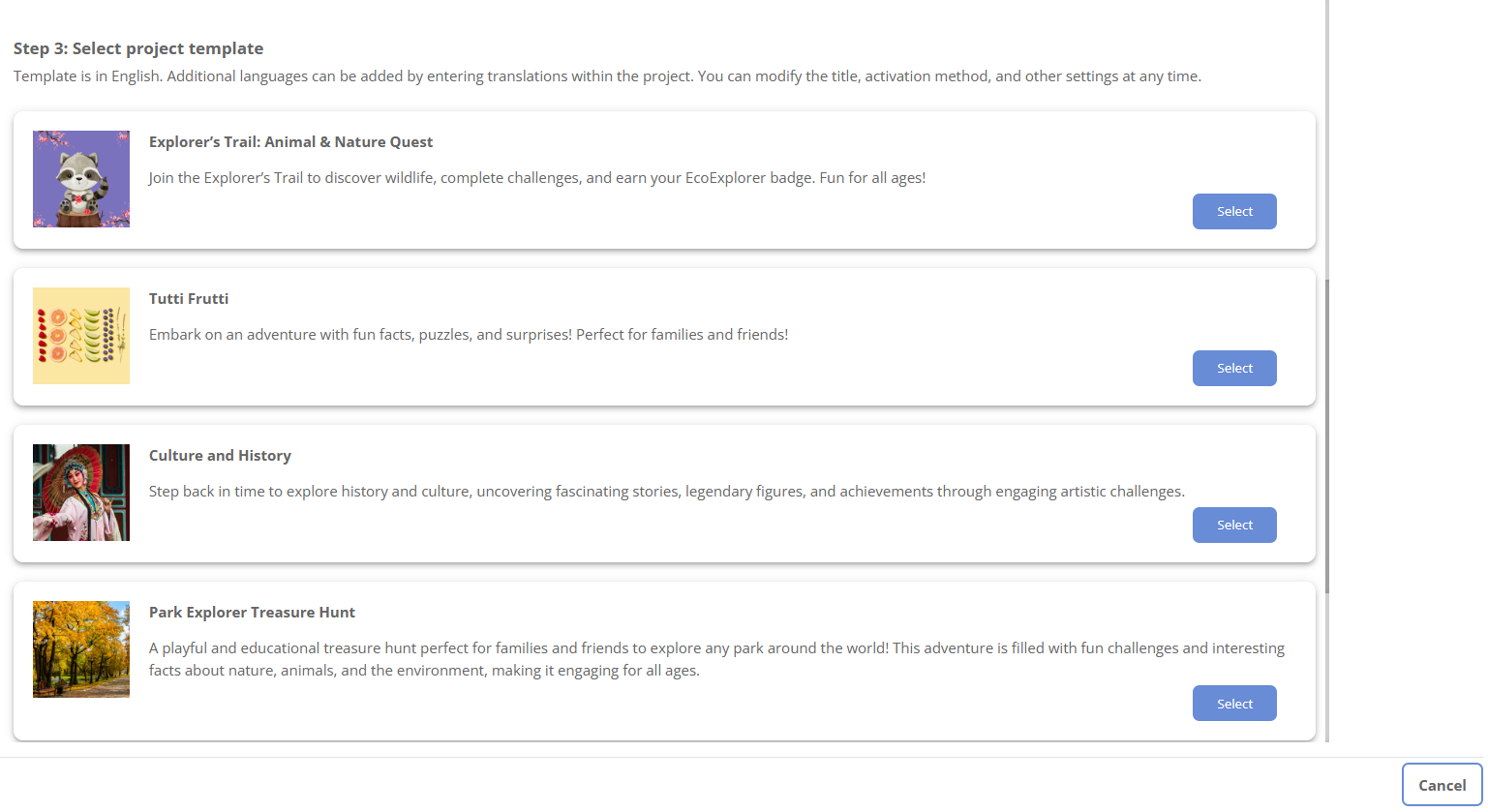Click the Step 3: Select project template heading
Screen dimensions: 1488x812
click(138, 48)
